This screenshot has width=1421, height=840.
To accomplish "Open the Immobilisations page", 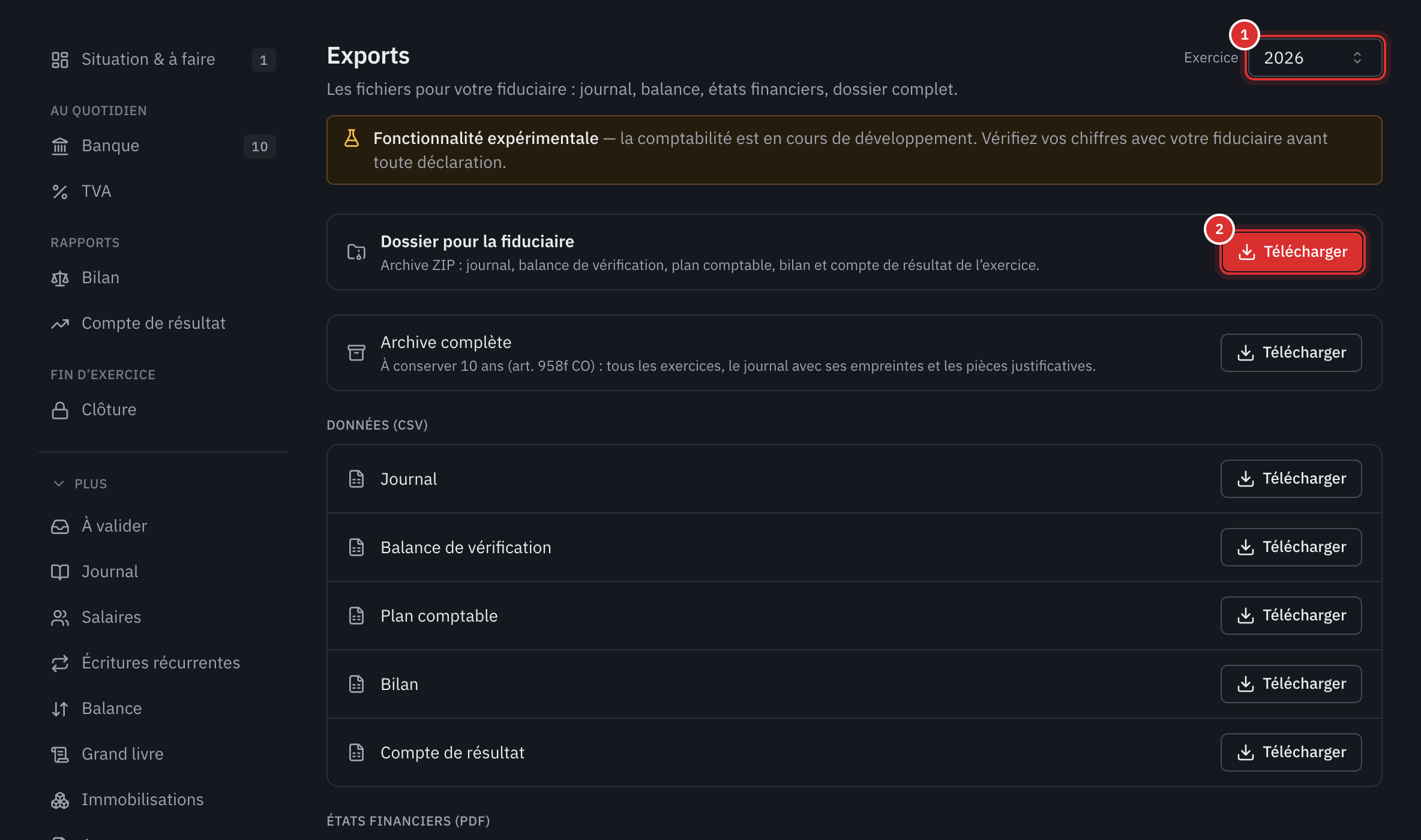I will click(163, 800).
